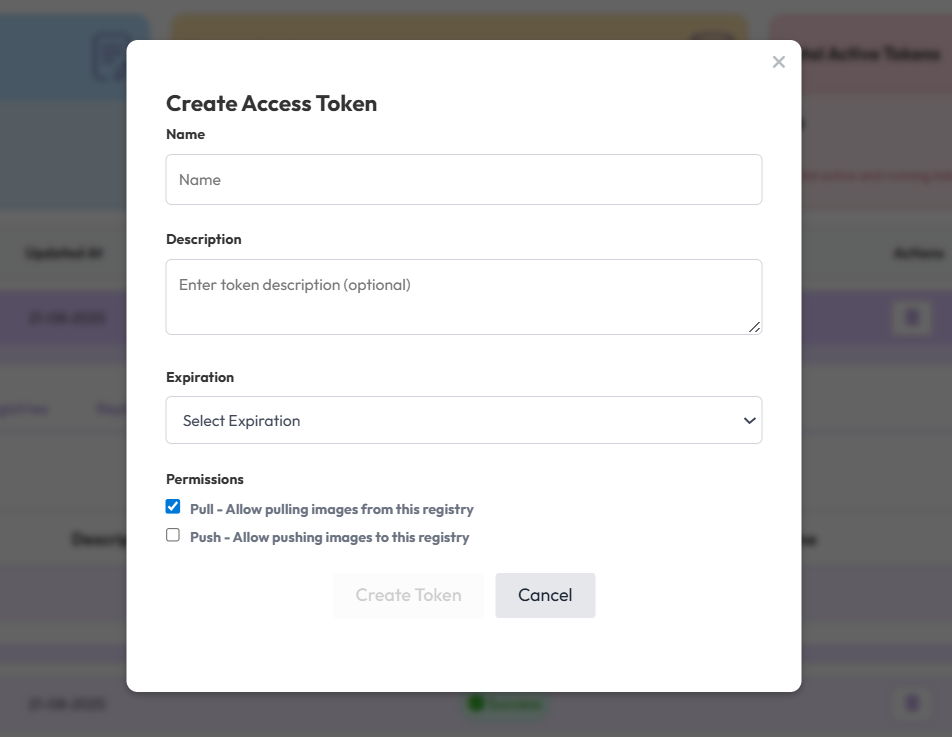Image resolution: width=952 pixels, height=737 pixels.
Task: Cancel the token creation
Action: pyautogui.click(x=545, y=595)
